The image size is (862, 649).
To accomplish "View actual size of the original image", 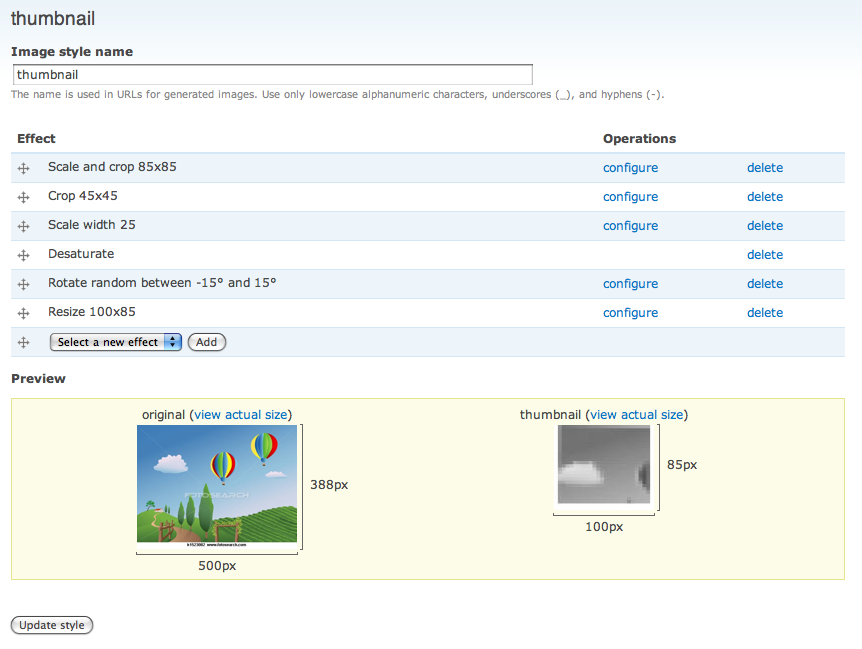I will [x=242, y=414].
